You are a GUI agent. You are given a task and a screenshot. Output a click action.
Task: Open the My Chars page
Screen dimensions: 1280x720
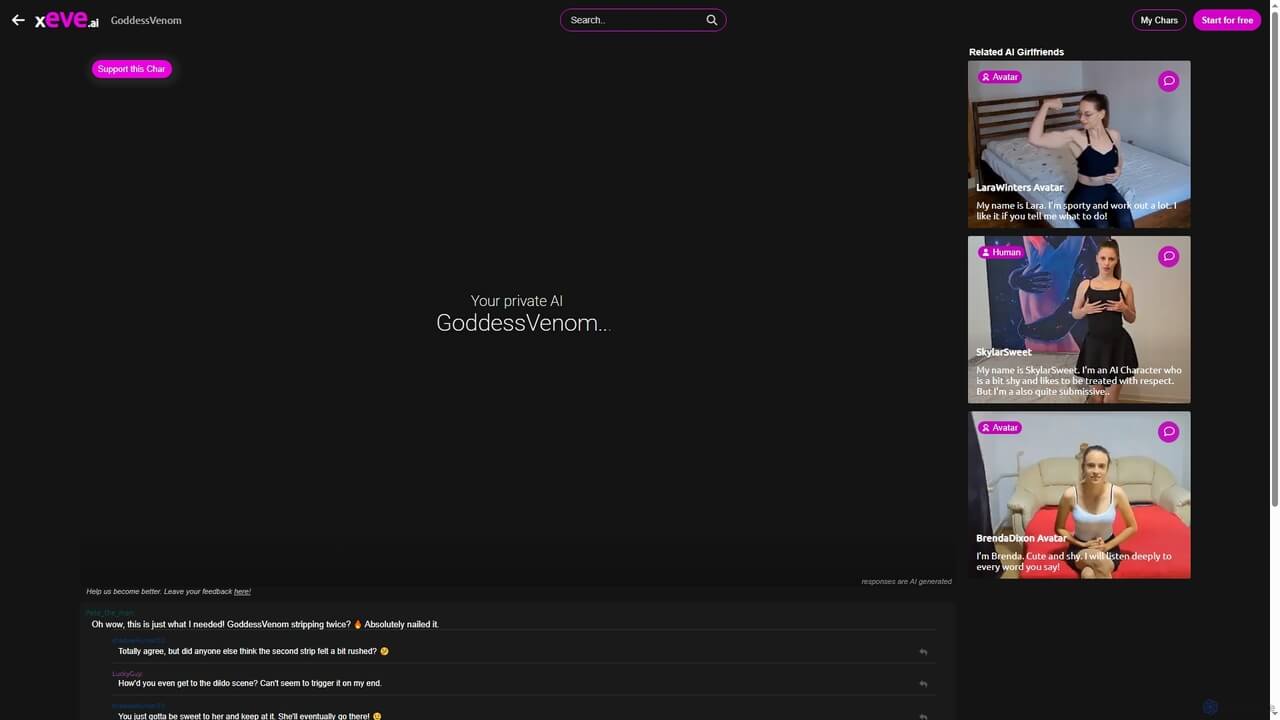pos(1159,20)
